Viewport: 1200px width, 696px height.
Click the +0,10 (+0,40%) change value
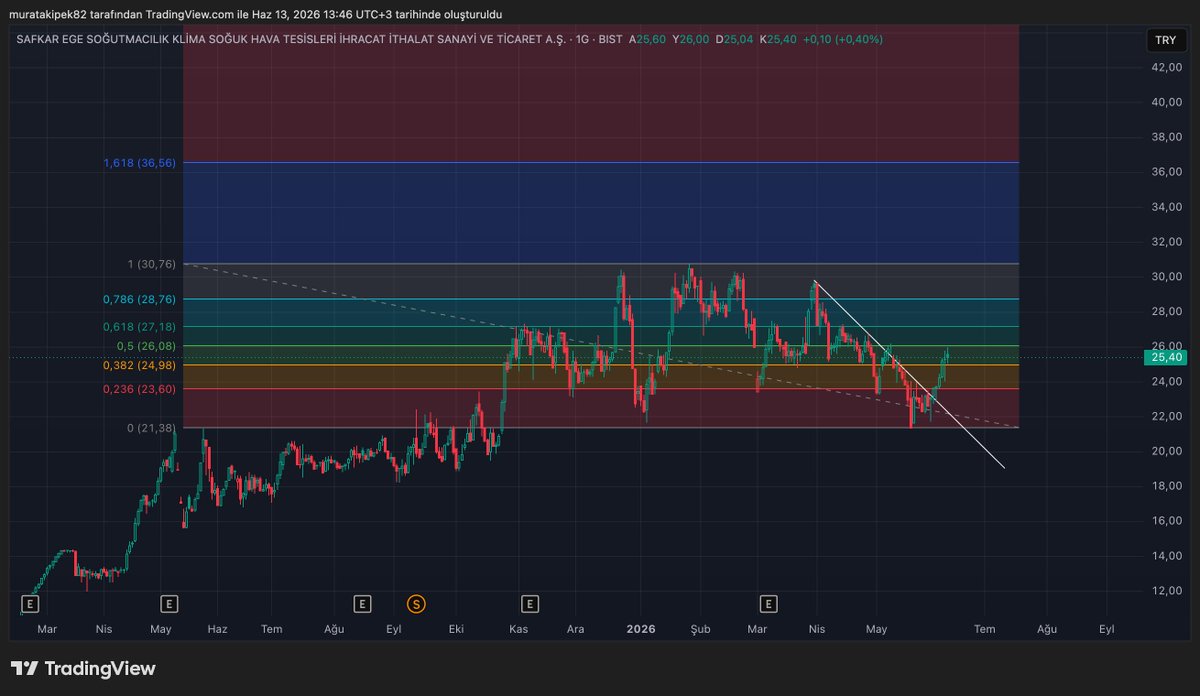(x=842, y=39)
